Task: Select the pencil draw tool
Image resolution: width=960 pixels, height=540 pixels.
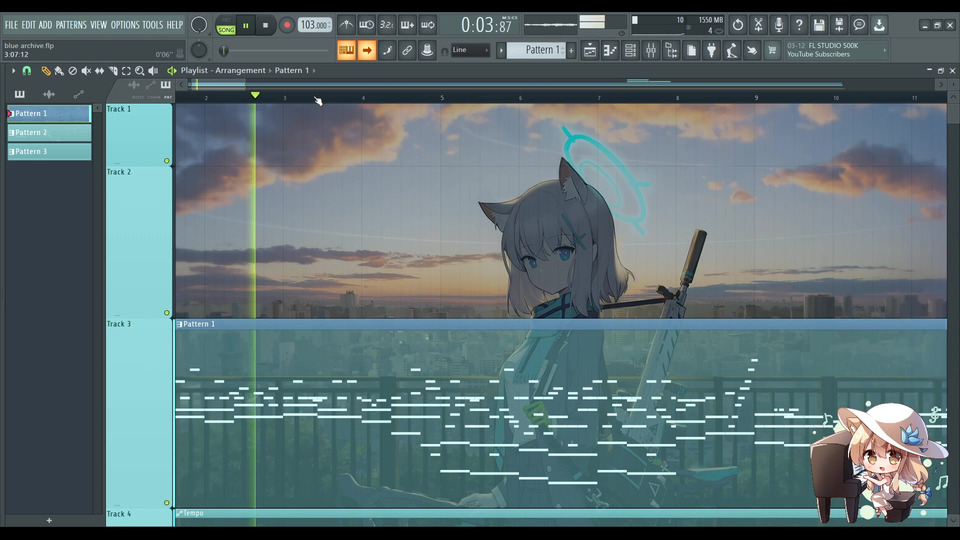Action: pyautogui.click(x=46, y=71)
